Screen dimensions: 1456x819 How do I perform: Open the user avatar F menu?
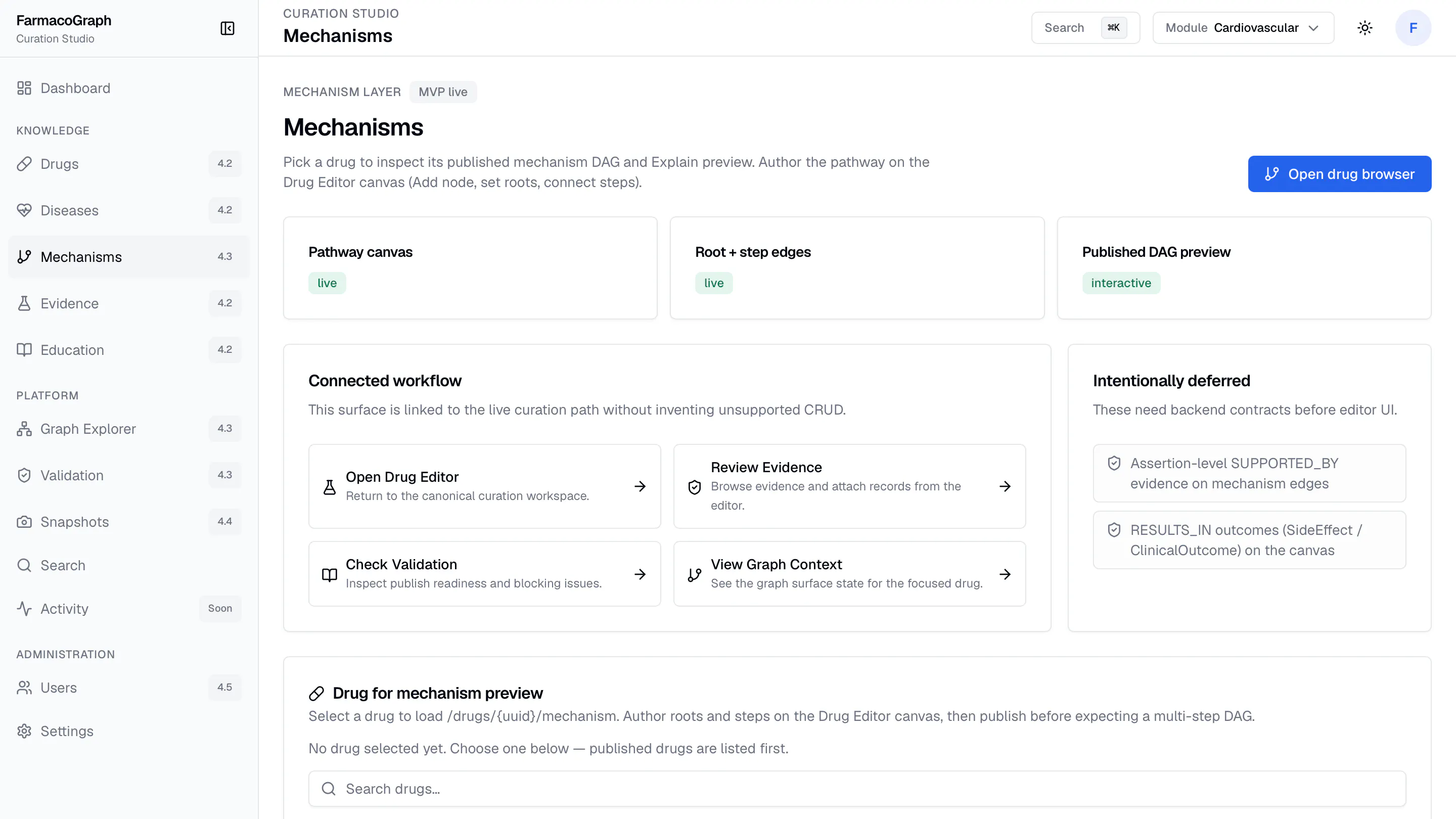coord(1413,28)
